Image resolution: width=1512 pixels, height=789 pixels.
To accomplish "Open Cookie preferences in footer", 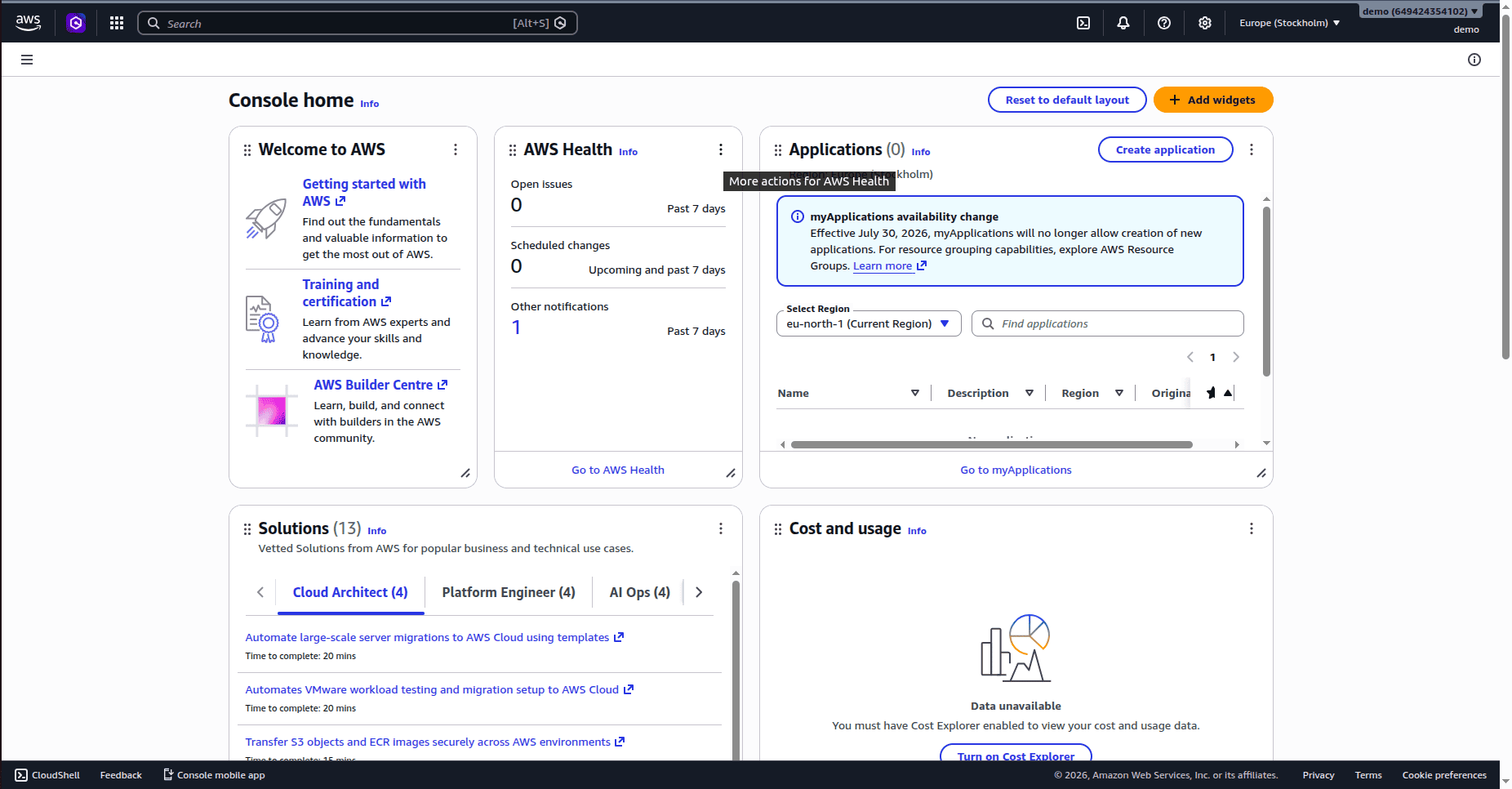I will 1444,775.
